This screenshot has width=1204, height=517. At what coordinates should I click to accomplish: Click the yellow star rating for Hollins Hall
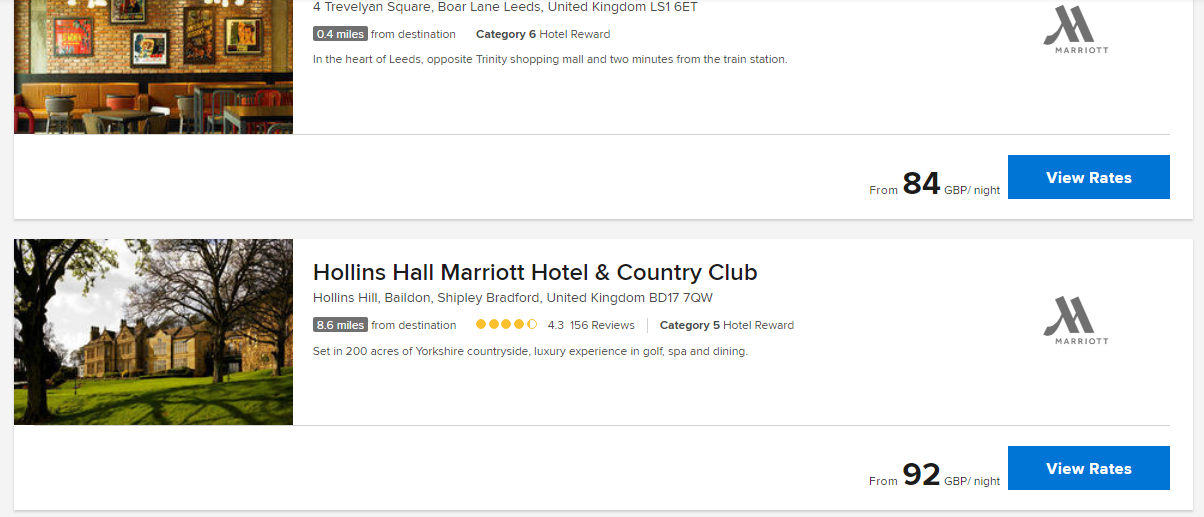(x=506, y=325)
